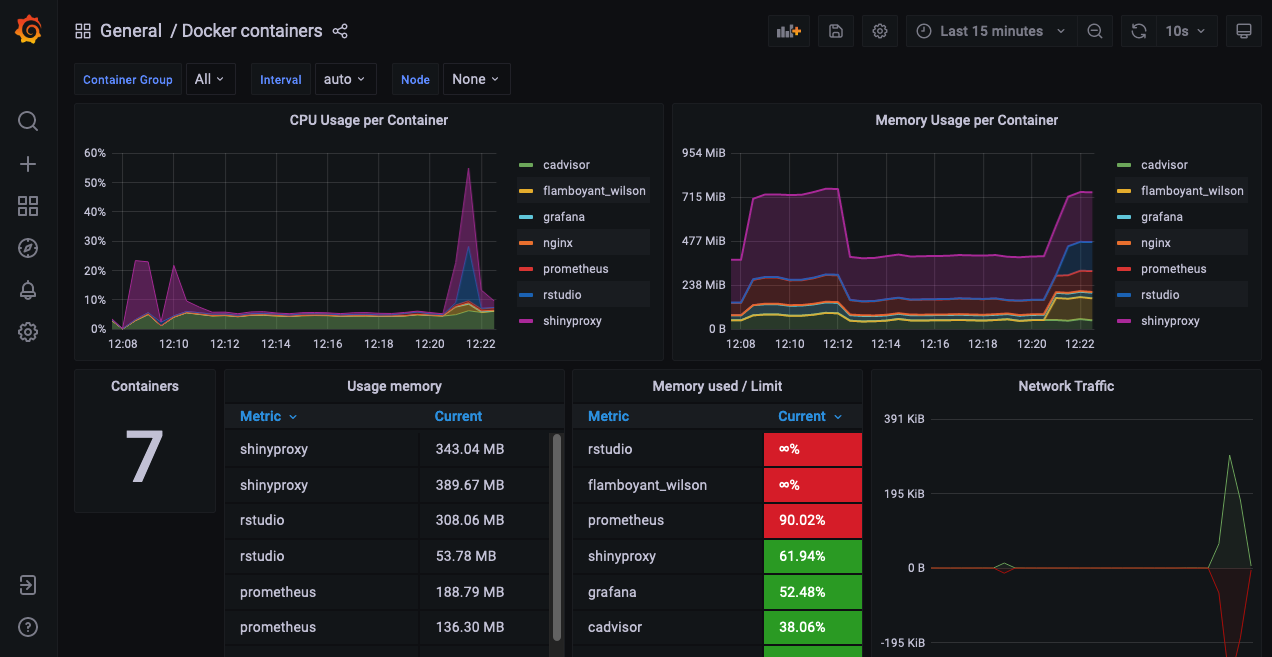The width and height of the screenshot is (1272, 657).
Task: Open the Container Group All dropdown
Action: 210,79
